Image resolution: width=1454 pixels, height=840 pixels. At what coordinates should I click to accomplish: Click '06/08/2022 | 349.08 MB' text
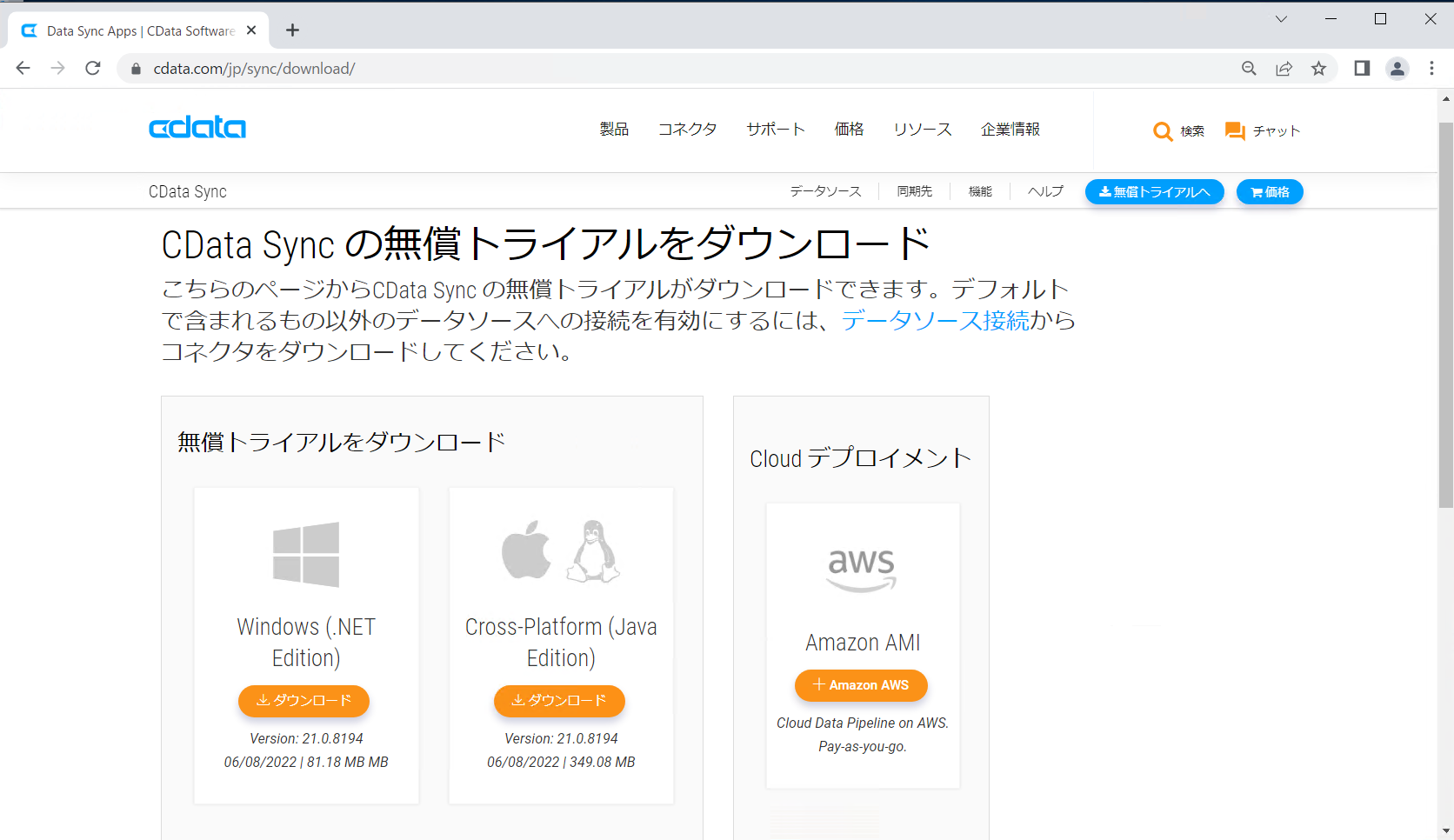[x=561, y=762]
